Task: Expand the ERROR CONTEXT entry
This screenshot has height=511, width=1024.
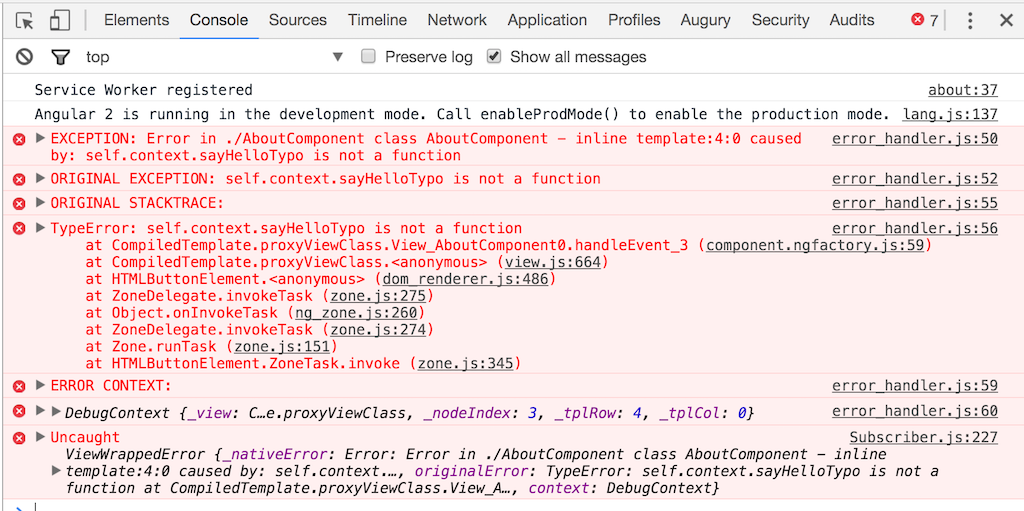Action: (x=40, y=386)
